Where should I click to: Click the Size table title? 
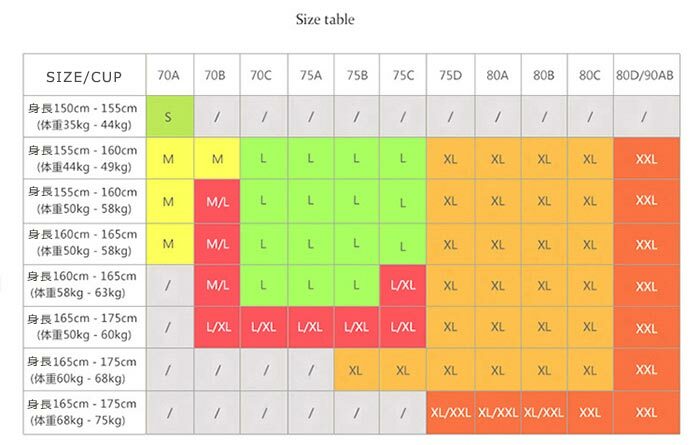pos(325,19)
